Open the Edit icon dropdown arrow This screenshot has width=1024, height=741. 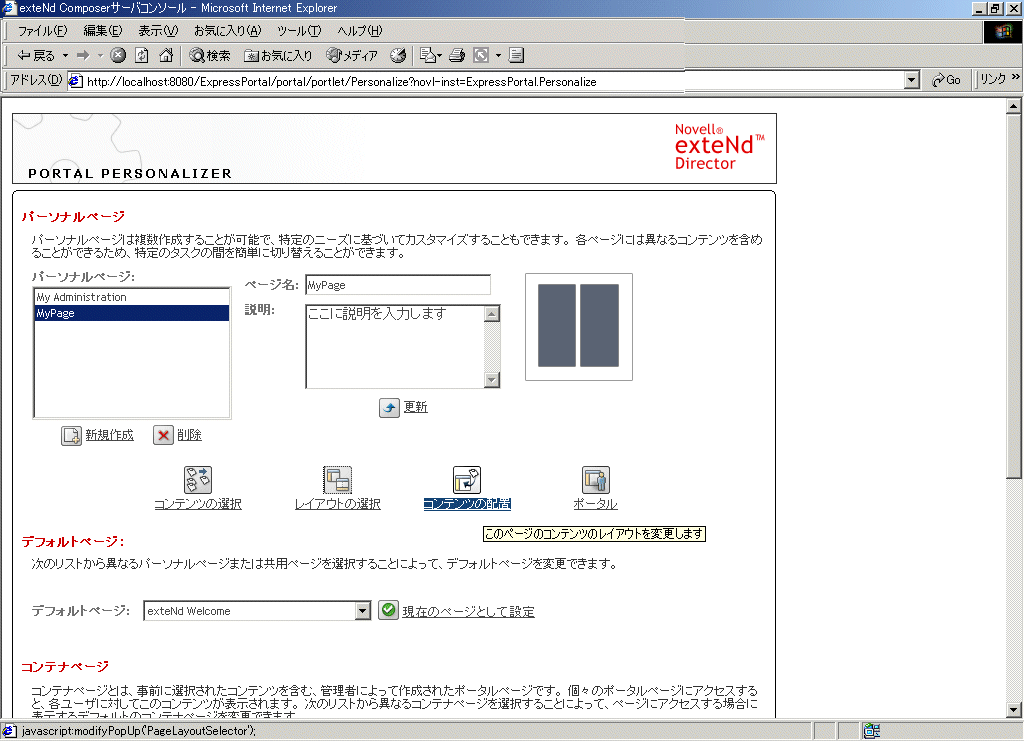click(498, 55)
